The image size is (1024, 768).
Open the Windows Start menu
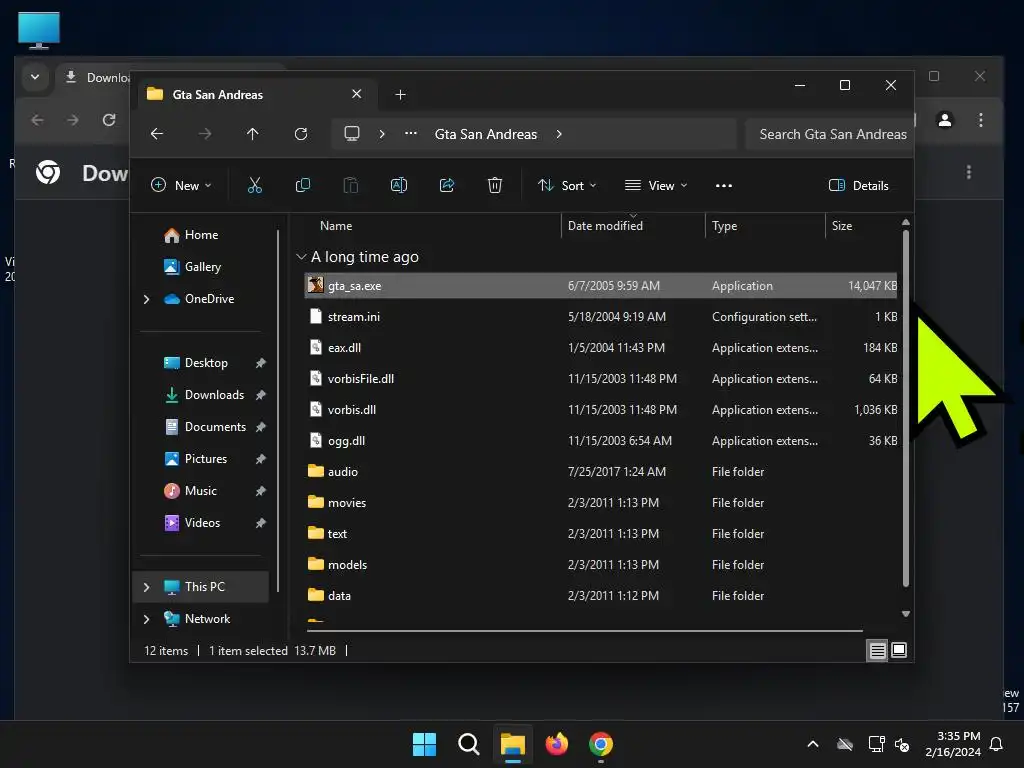tap(424, 744)
